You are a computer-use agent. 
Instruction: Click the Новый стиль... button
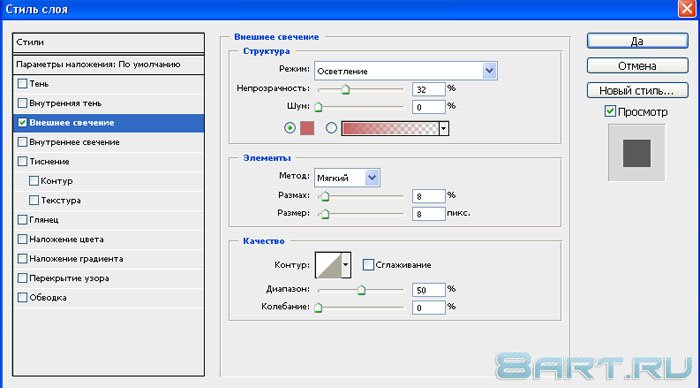coord(637,90)
